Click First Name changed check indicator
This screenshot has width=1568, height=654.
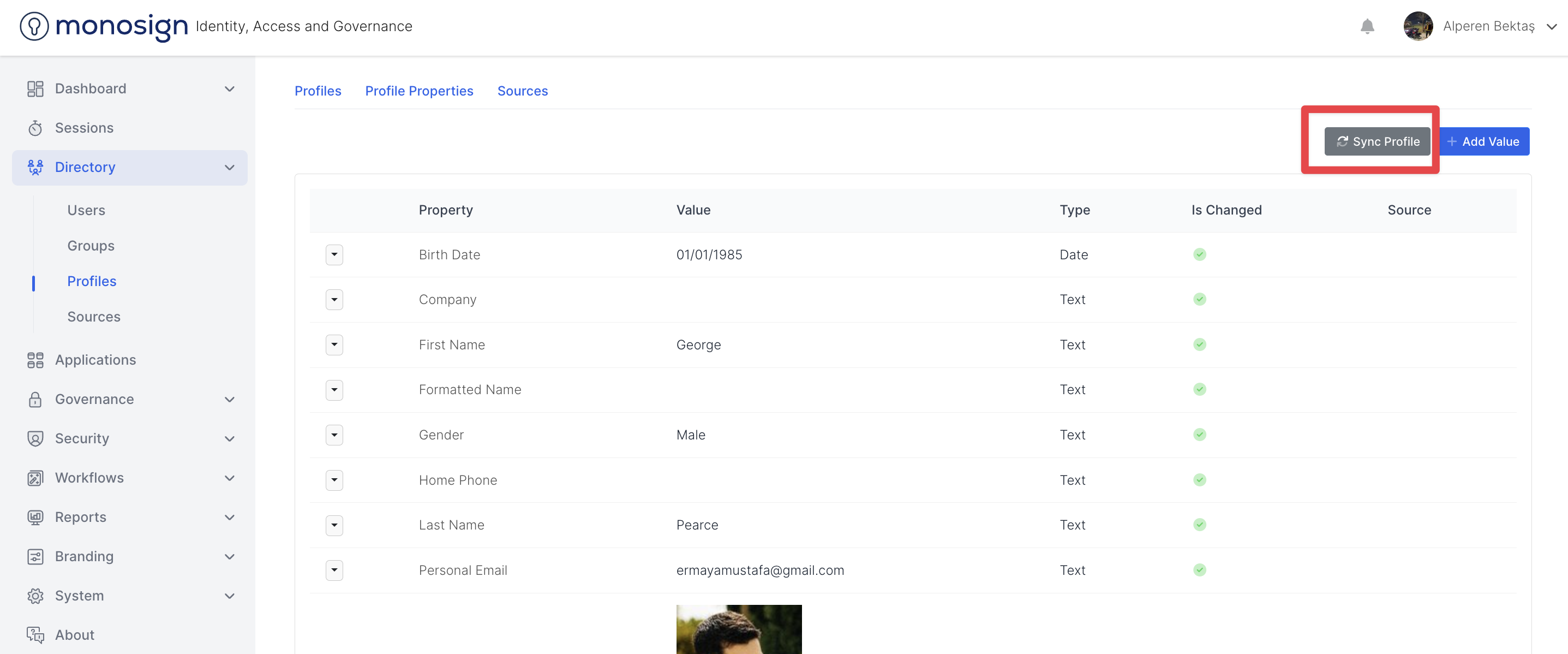1199,344
